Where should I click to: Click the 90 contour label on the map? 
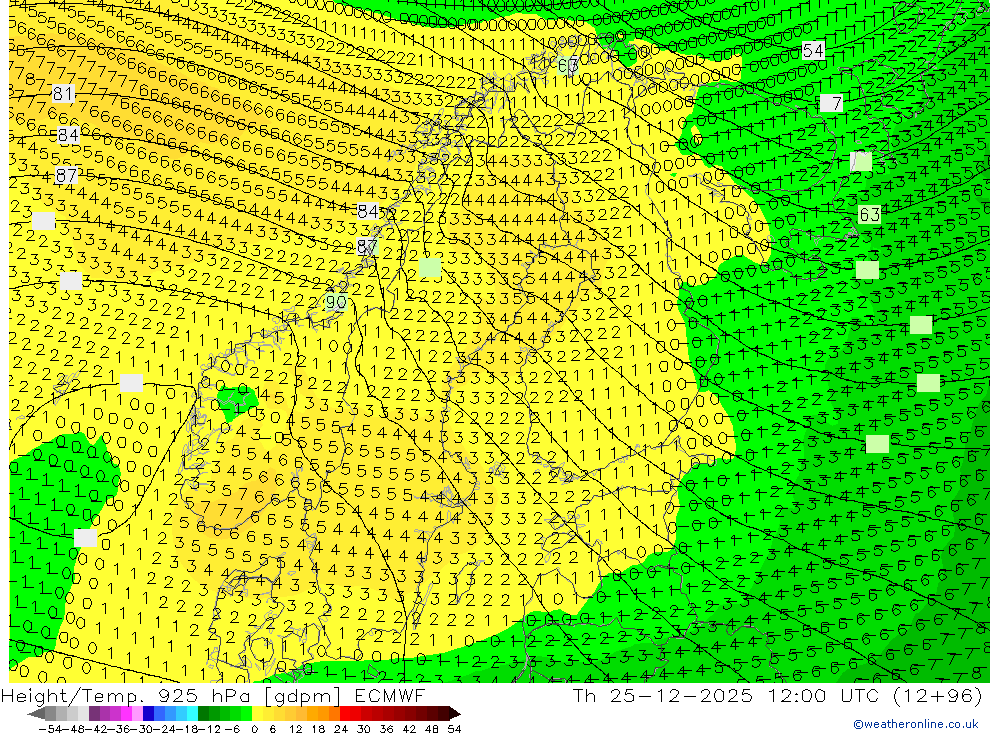point(335,302)
